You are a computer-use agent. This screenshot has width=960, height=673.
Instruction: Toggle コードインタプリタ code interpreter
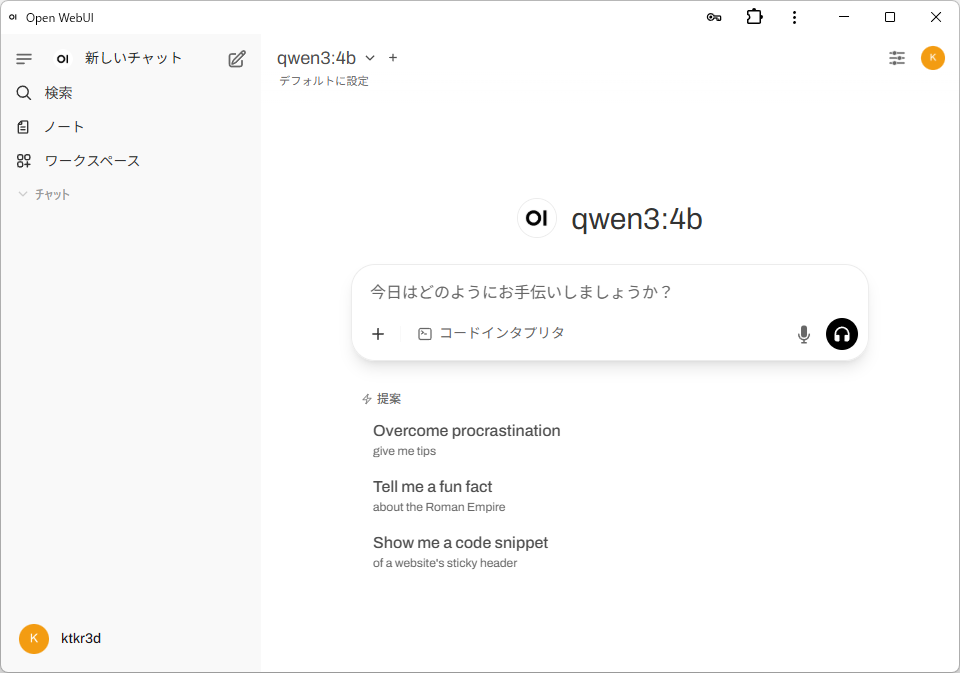click(491, 334)
